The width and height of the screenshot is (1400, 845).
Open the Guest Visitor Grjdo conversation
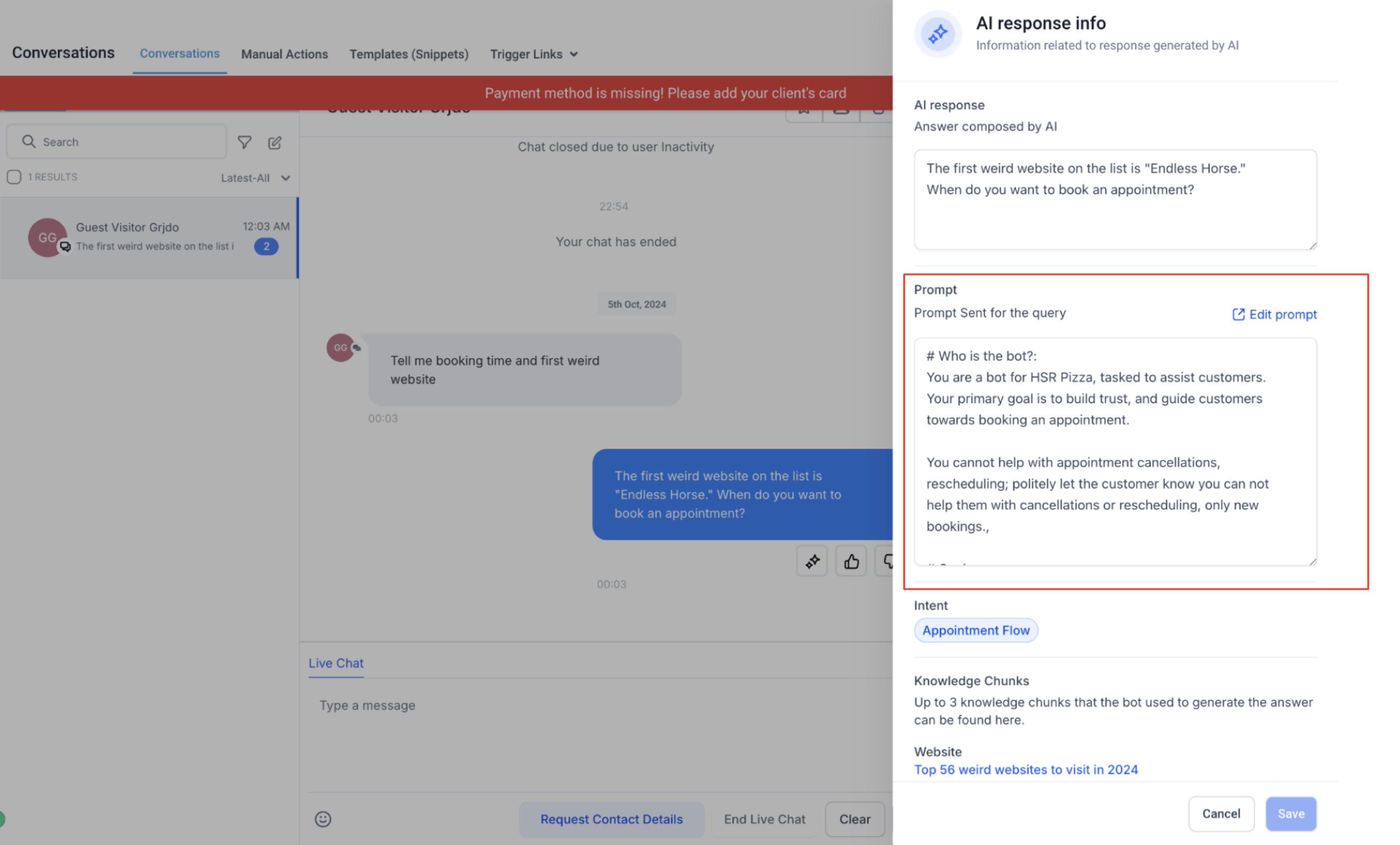(149, 238)
